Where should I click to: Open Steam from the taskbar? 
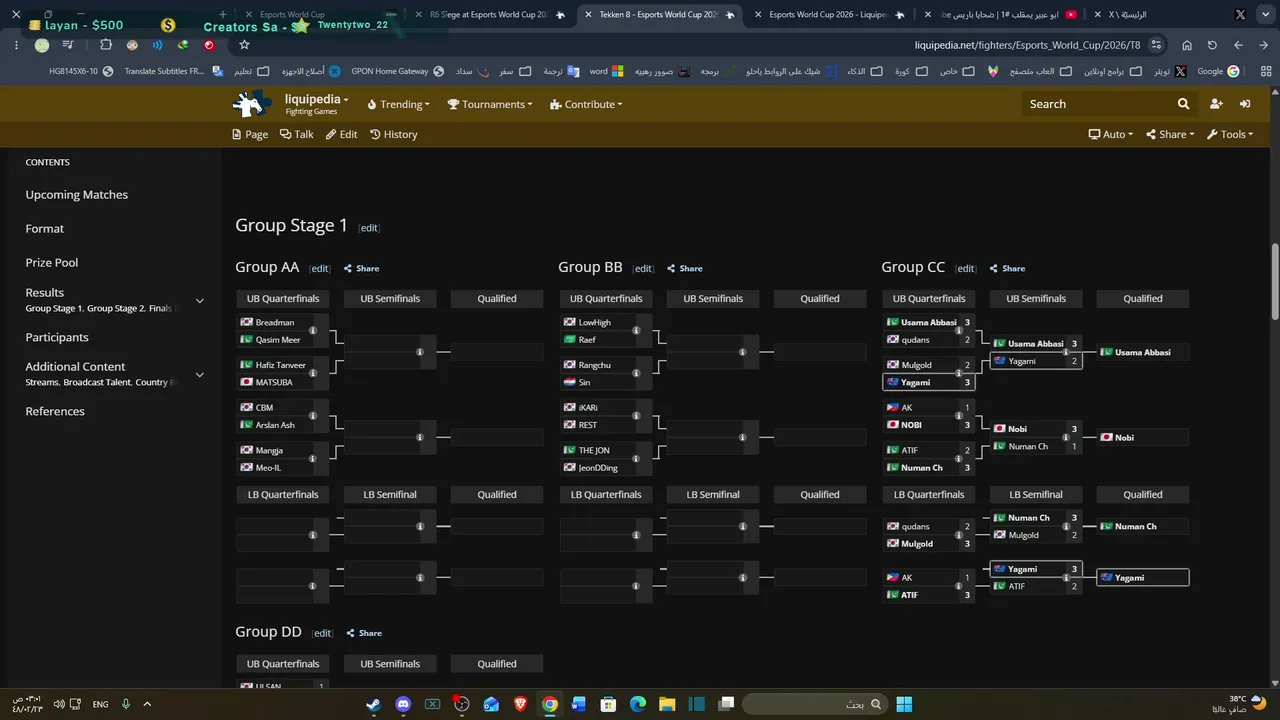(x=373, y=704)
